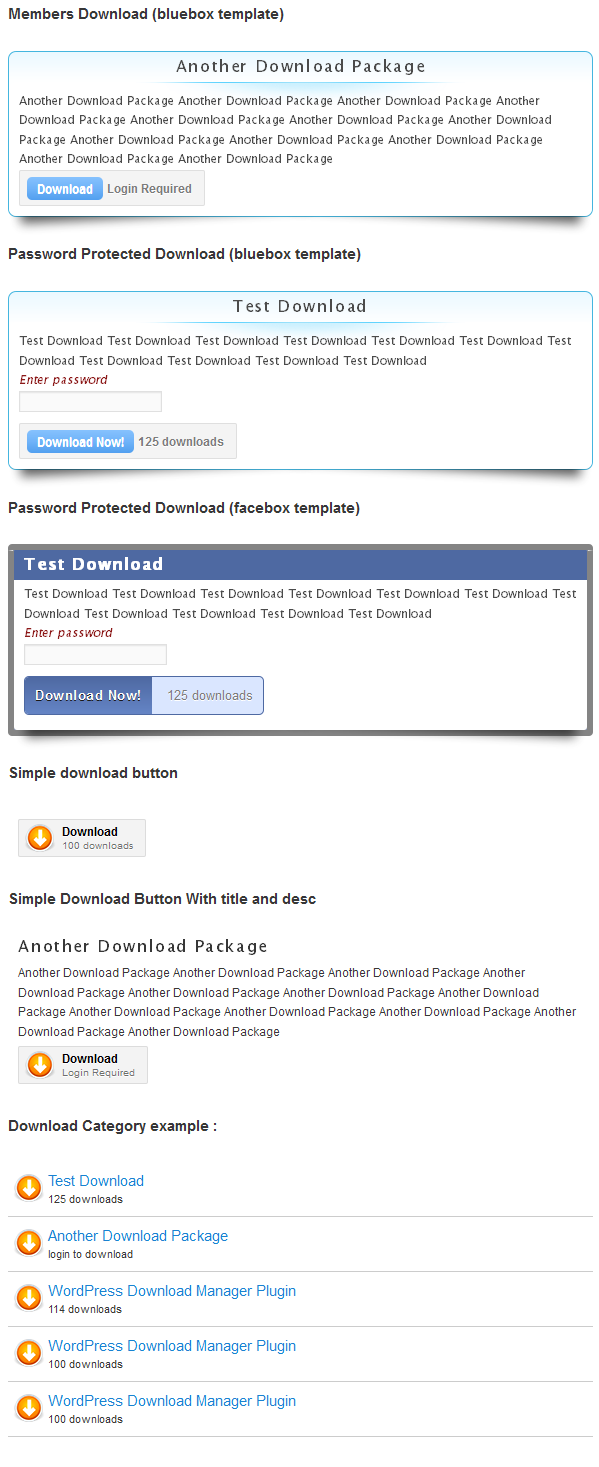Focus the password field in facebox template

click(95, 654)
